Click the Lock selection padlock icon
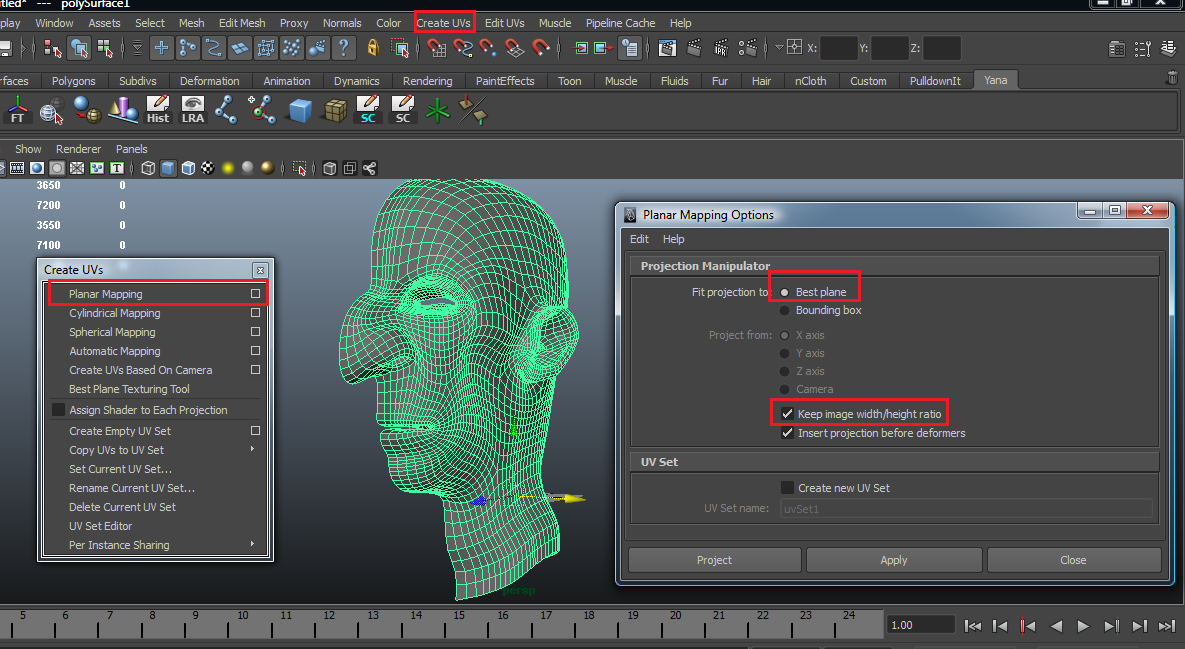The width and height of the screenshot is (1185, 649). pyautogui.click(x=373, y=47)
